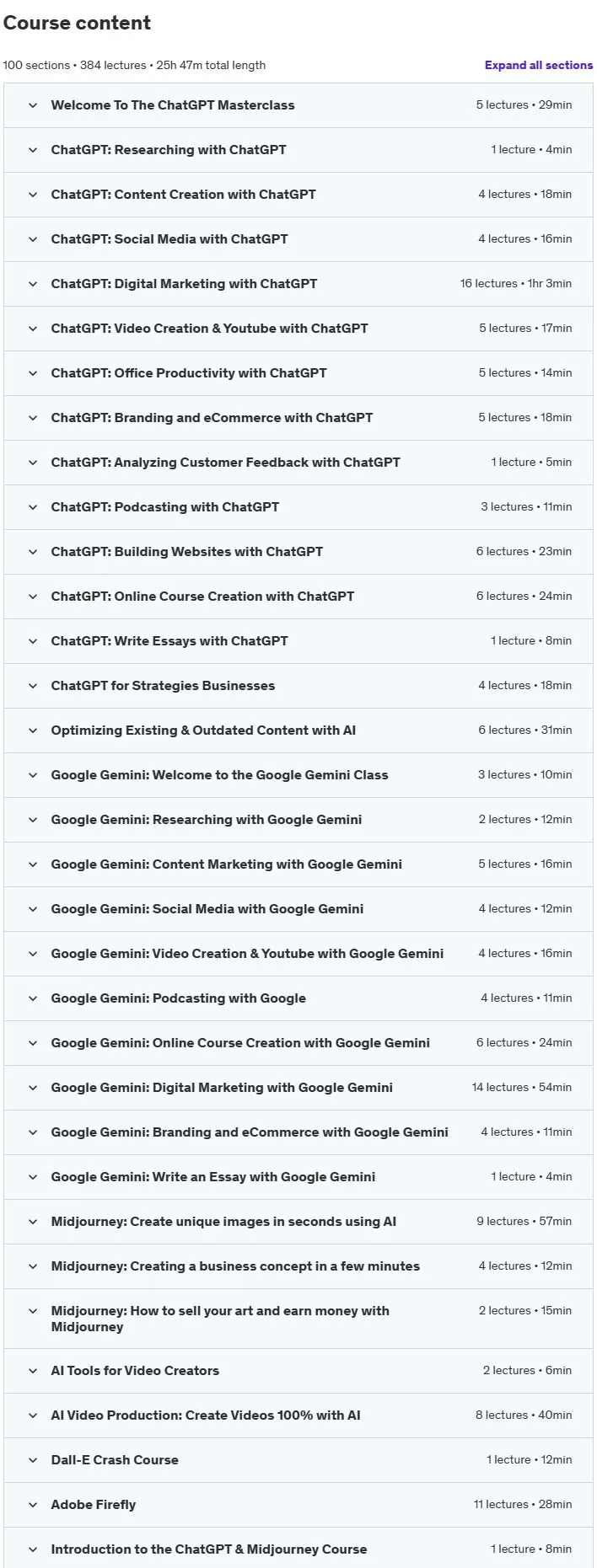This screenshot has width=597, height=1568.
Task: Open Midjourney: Create unique images in seconds
Action: 298,1222
